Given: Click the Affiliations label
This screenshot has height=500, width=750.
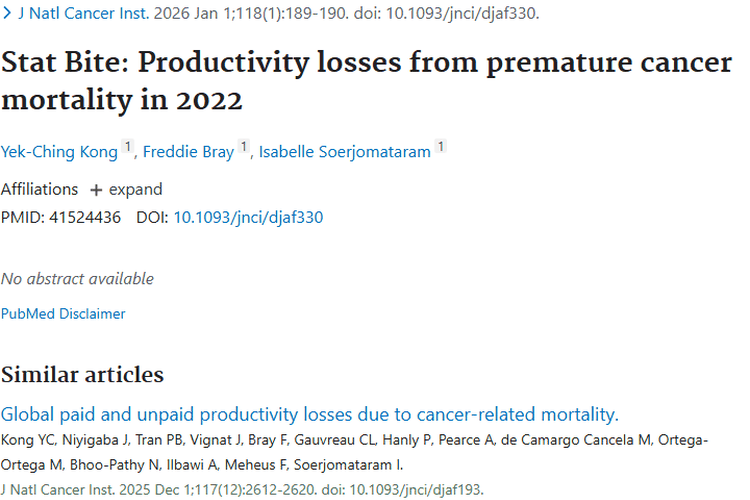Looking at the screenshot, I should tap(39, 189).
